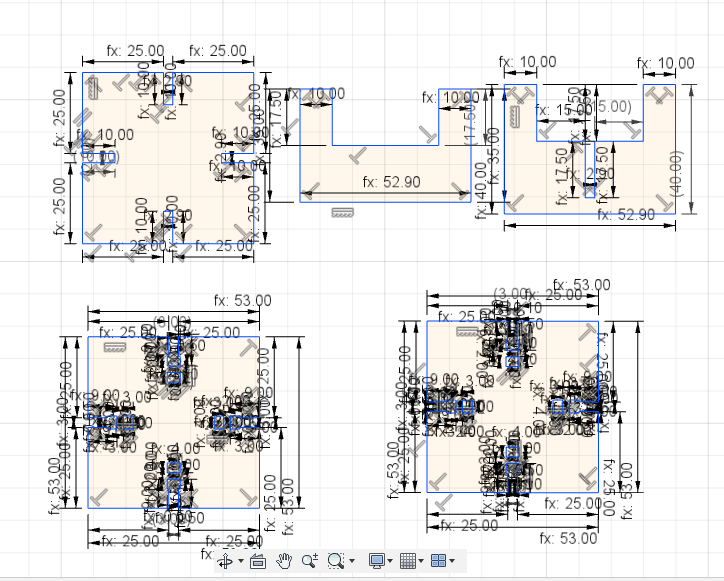Expand the Orbit type dropdown arrow
This screenshot has height=581, width=724.
pyautogui.click(x=241, y=561)
